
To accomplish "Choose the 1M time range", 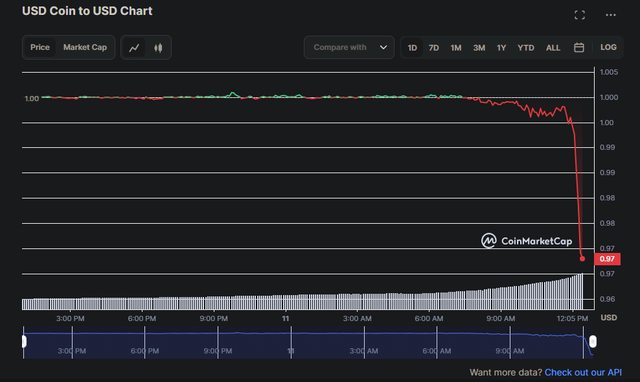I will pos(456,48).
